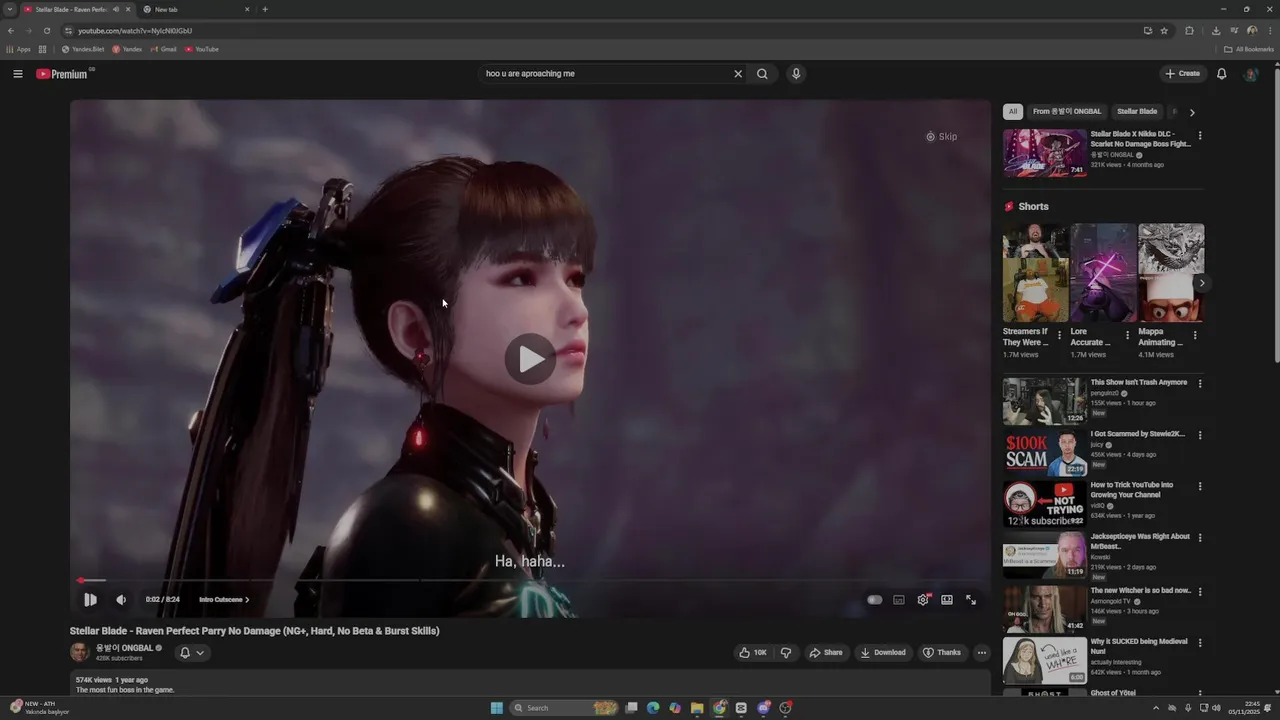The height and width of the screenshot is (720, 1280).
Task: Open options for Lore Accurate short
Action: tap(1127, 336)
